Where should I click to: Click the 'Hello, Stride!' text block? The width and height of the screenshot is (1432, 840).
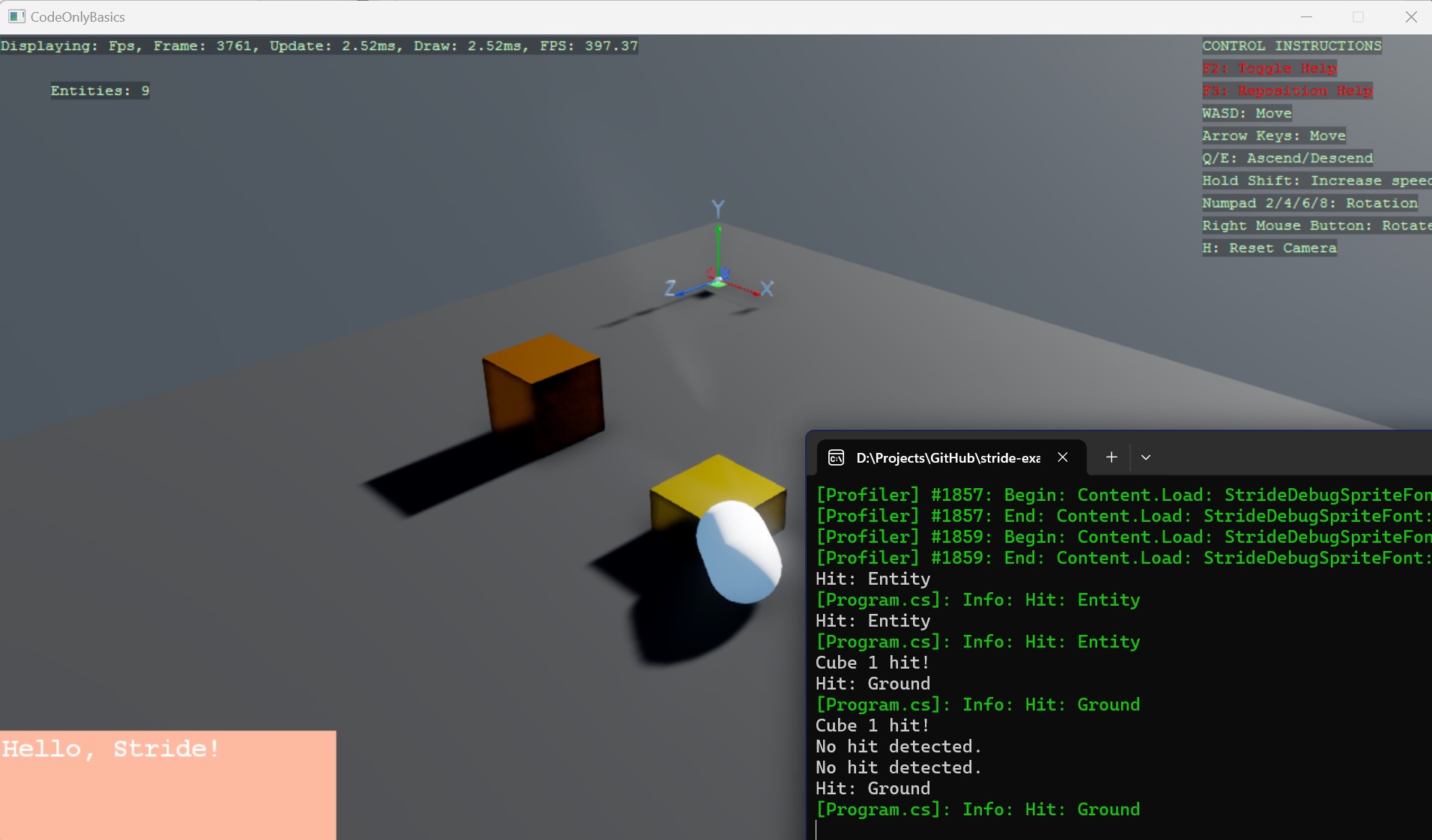click(x=111, y=749)
